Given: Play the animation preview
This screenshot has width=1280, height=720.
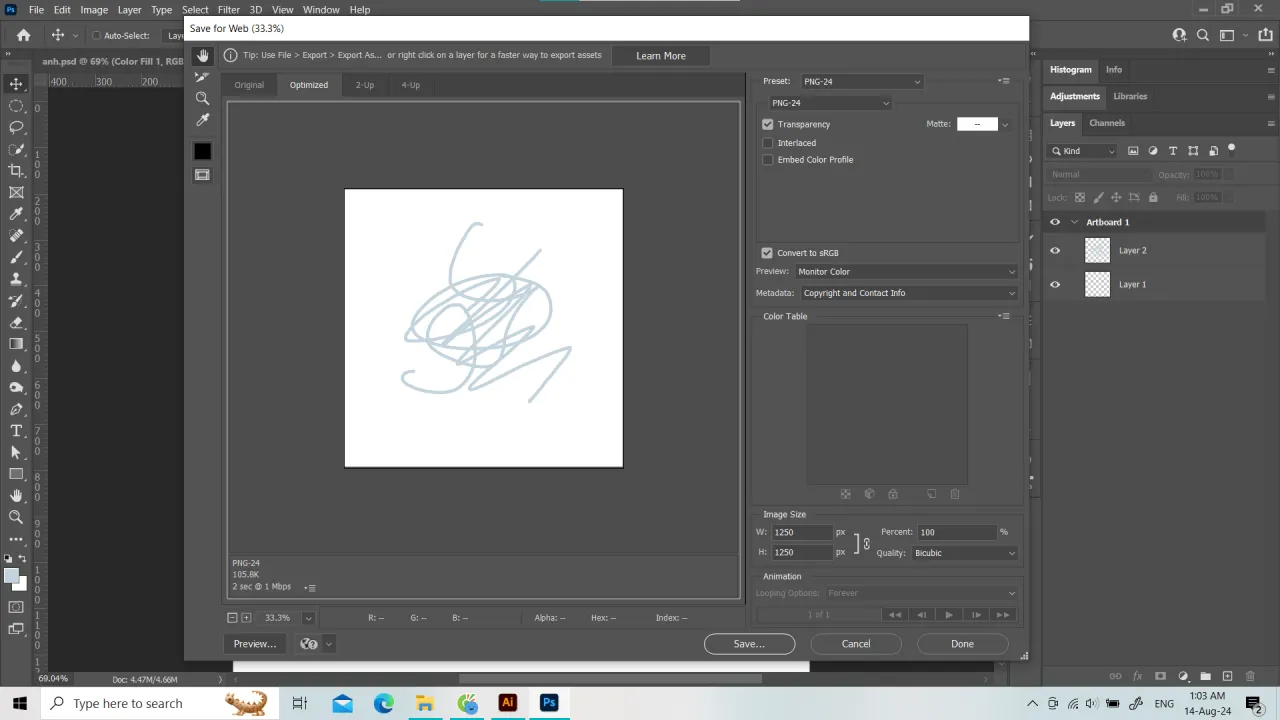Looking at the screenshot, I should tap(948, 614).
